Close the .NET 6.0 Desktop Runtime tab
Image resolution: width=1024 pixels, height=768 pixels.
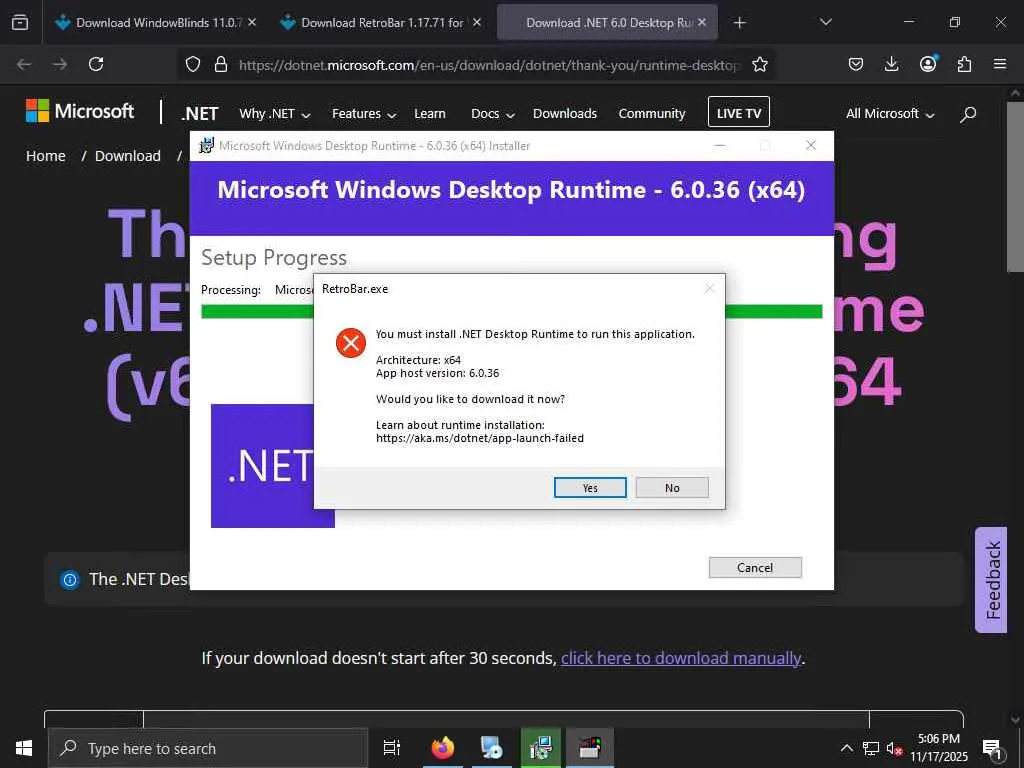tap(702, 22)
